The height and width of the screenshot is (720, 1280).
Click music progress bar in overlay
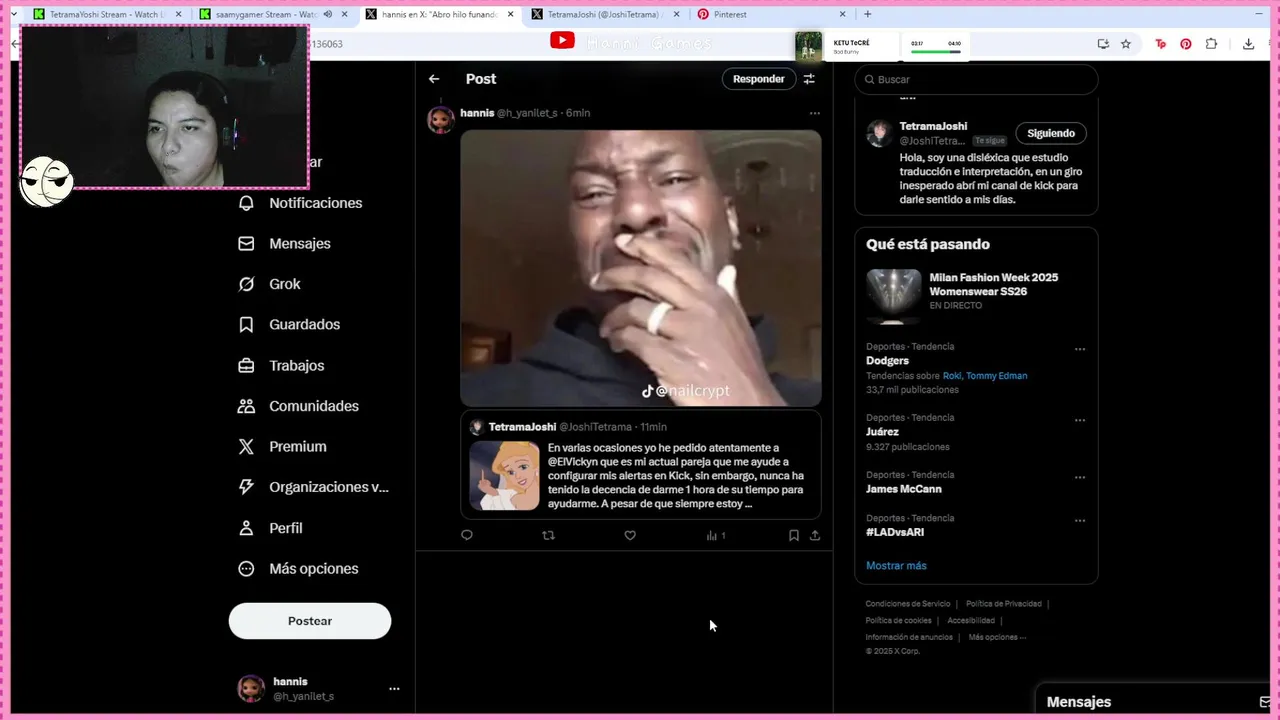(x=936, y=51)
